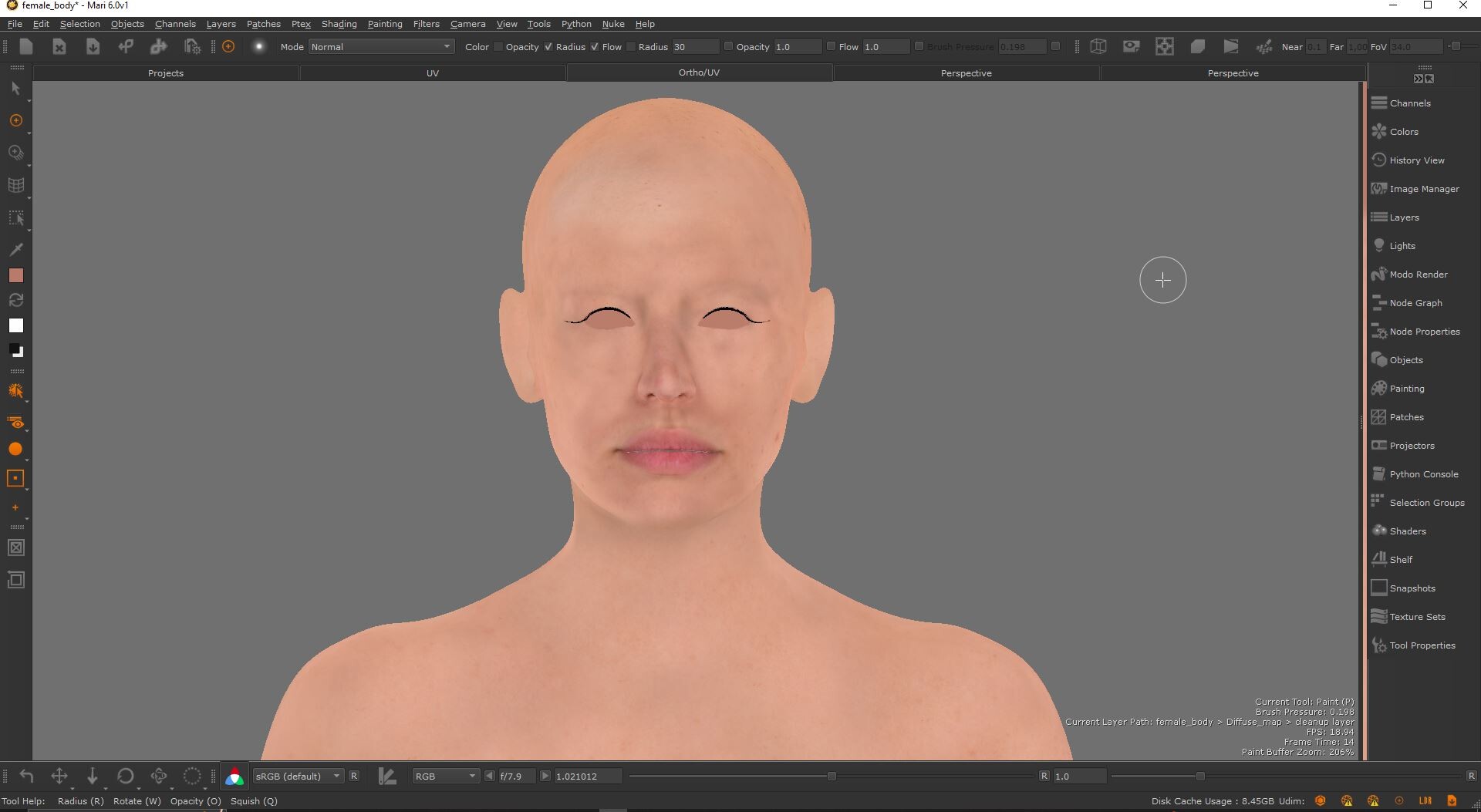Open the Painting menu
This screenshot has width=1481, height=812.
[384, 24]
